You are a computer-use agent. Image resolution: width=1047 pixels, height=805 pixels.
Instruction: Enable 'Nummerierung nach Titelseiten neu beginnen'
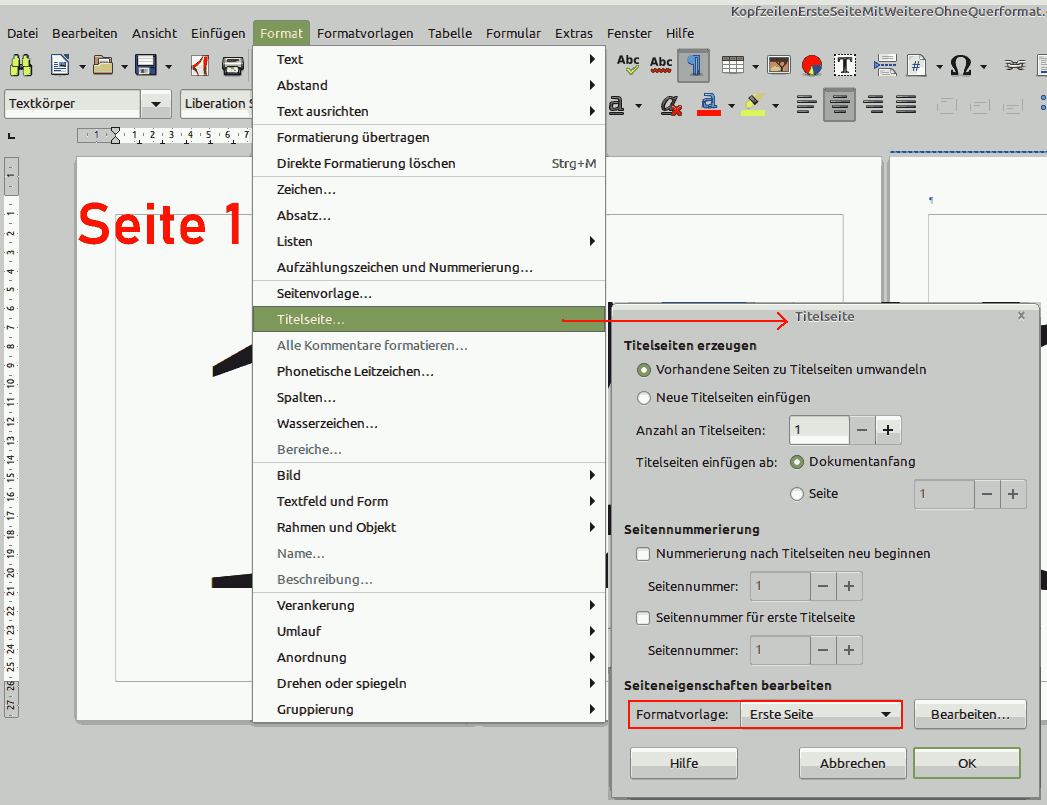point(644,553)
